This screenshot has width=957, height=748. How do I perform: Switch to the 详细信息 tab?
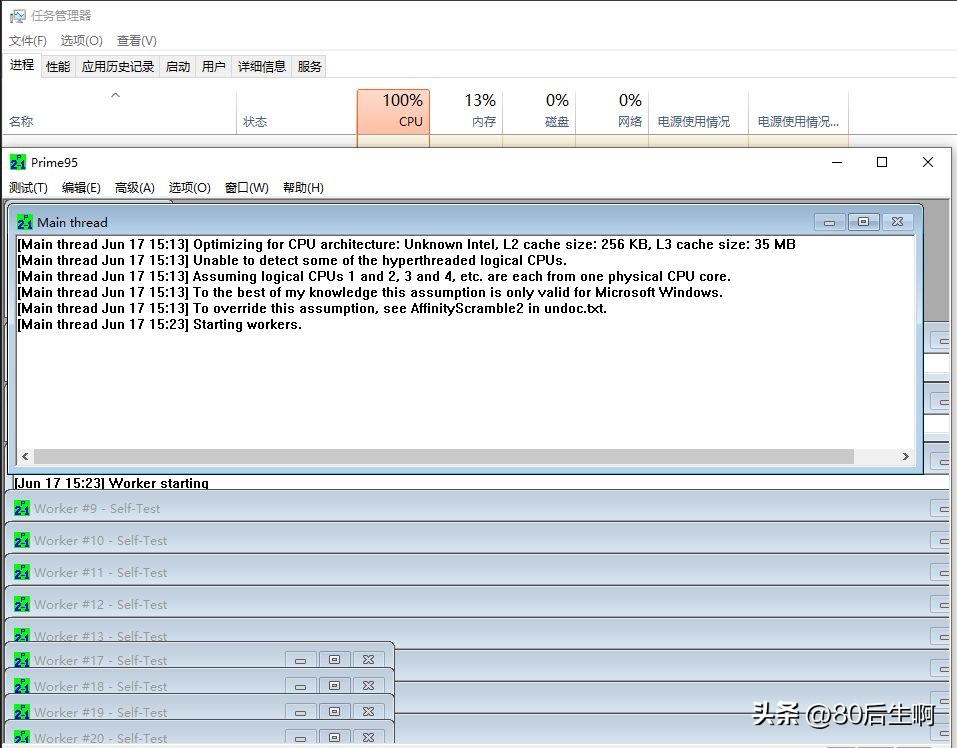(262, 67)
